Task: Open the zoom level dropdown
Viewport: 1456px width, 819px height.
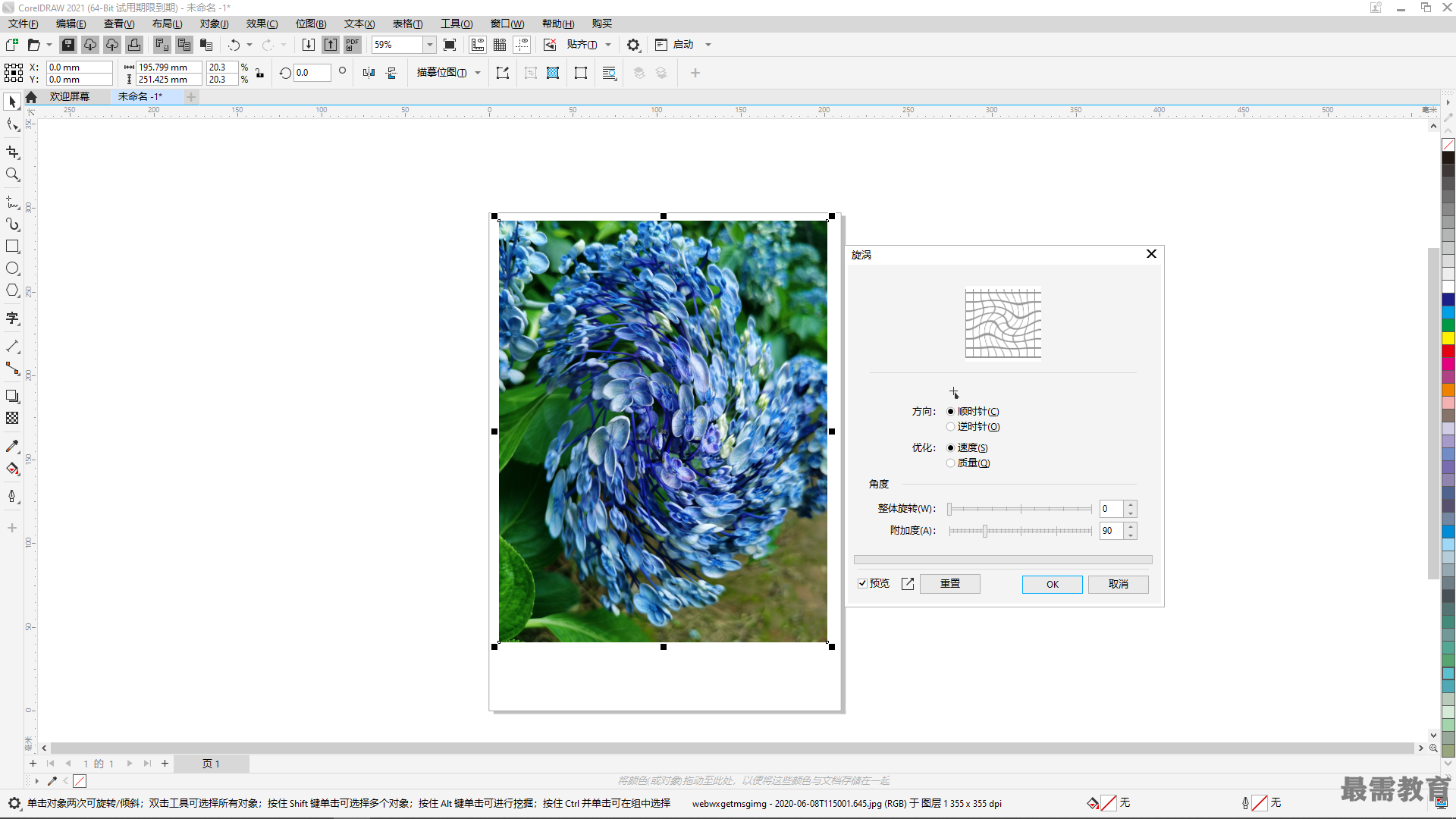Action: click(429, 45)
